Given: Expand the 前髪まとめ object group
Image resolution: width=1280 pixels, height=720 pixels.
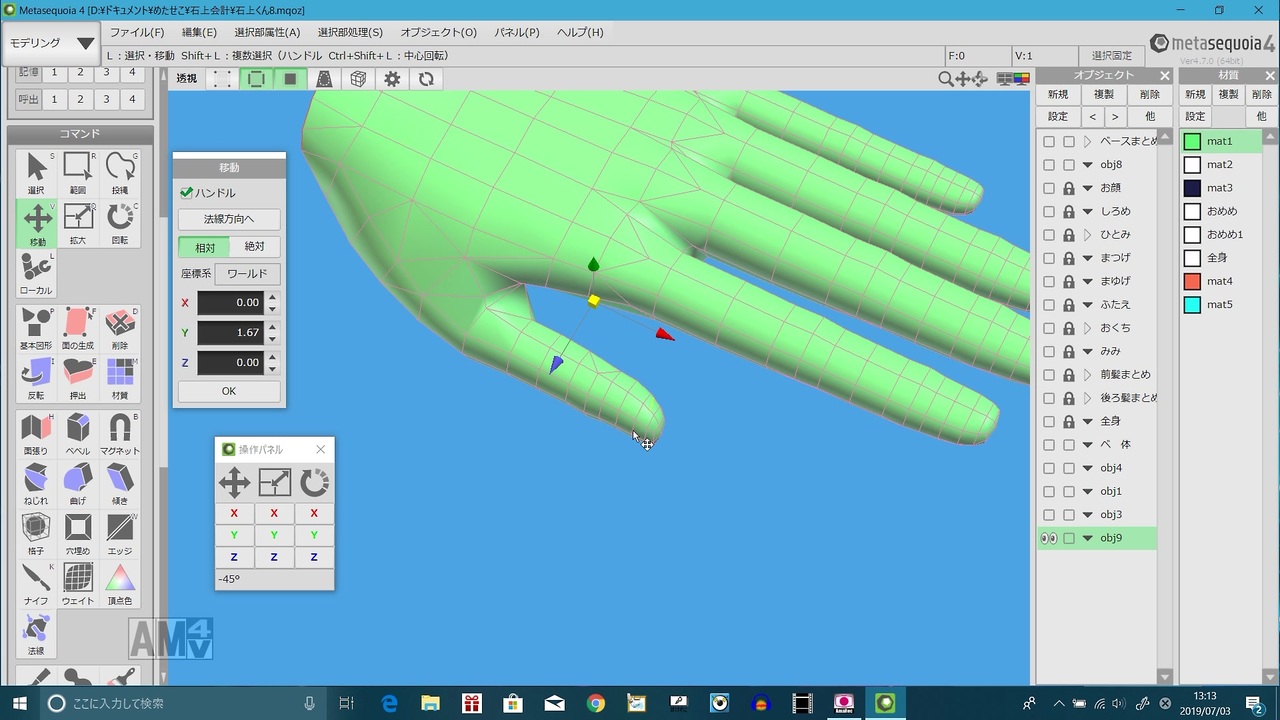Looking at the screenshot, I should coord(1088,375).
